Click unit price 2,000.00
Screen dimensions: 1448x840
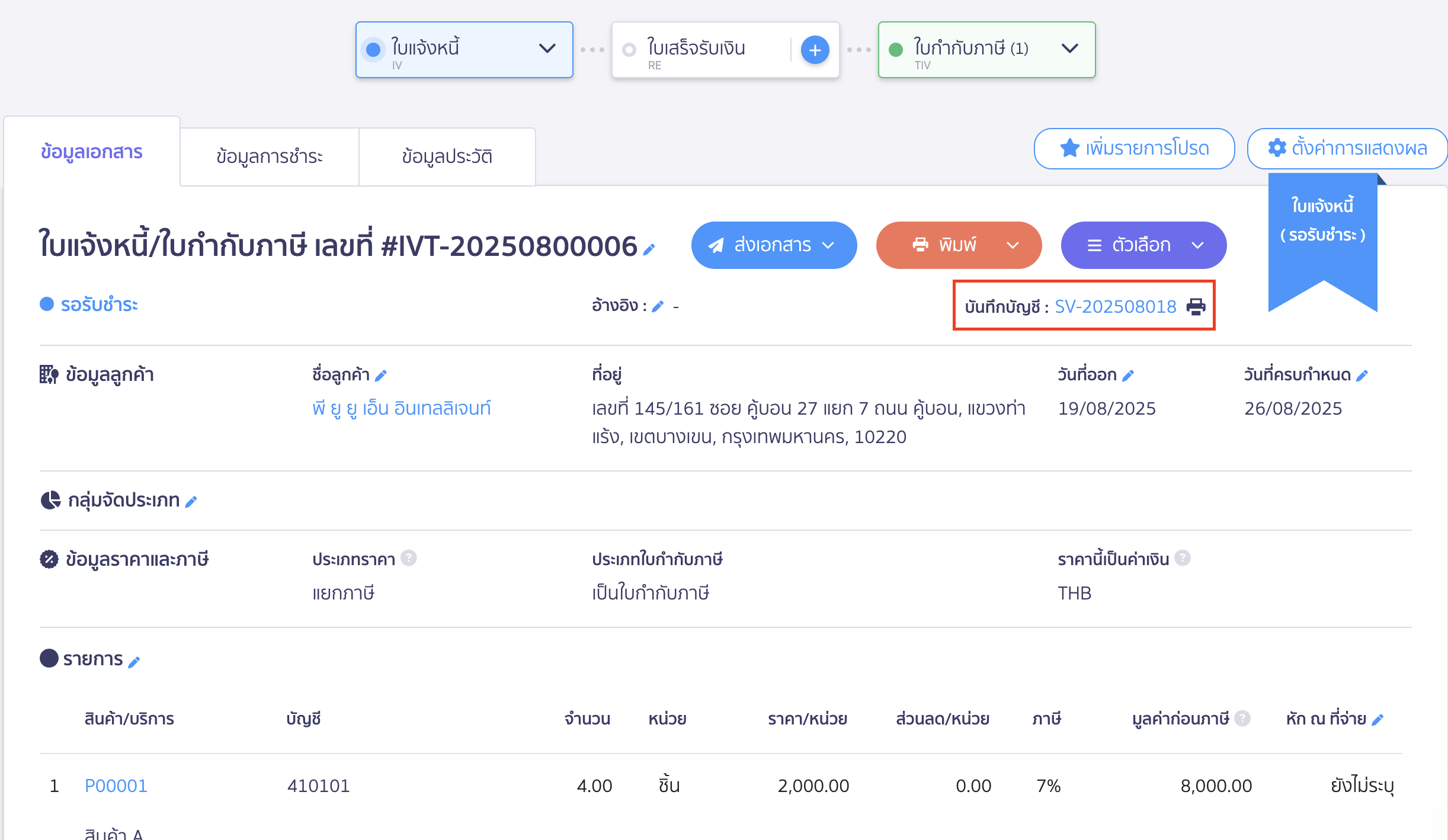(x=813, y=786)
